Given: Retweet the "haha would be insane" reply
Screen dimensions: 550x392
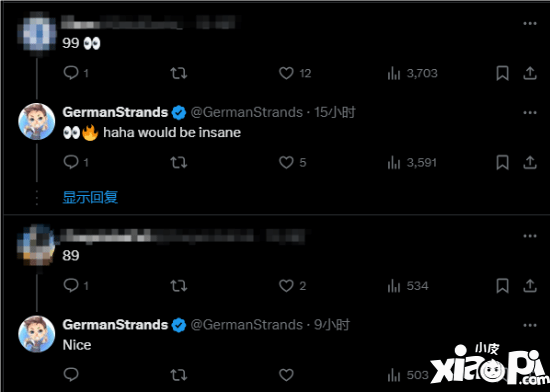Looking at the screenshot, I should [179, 163].
